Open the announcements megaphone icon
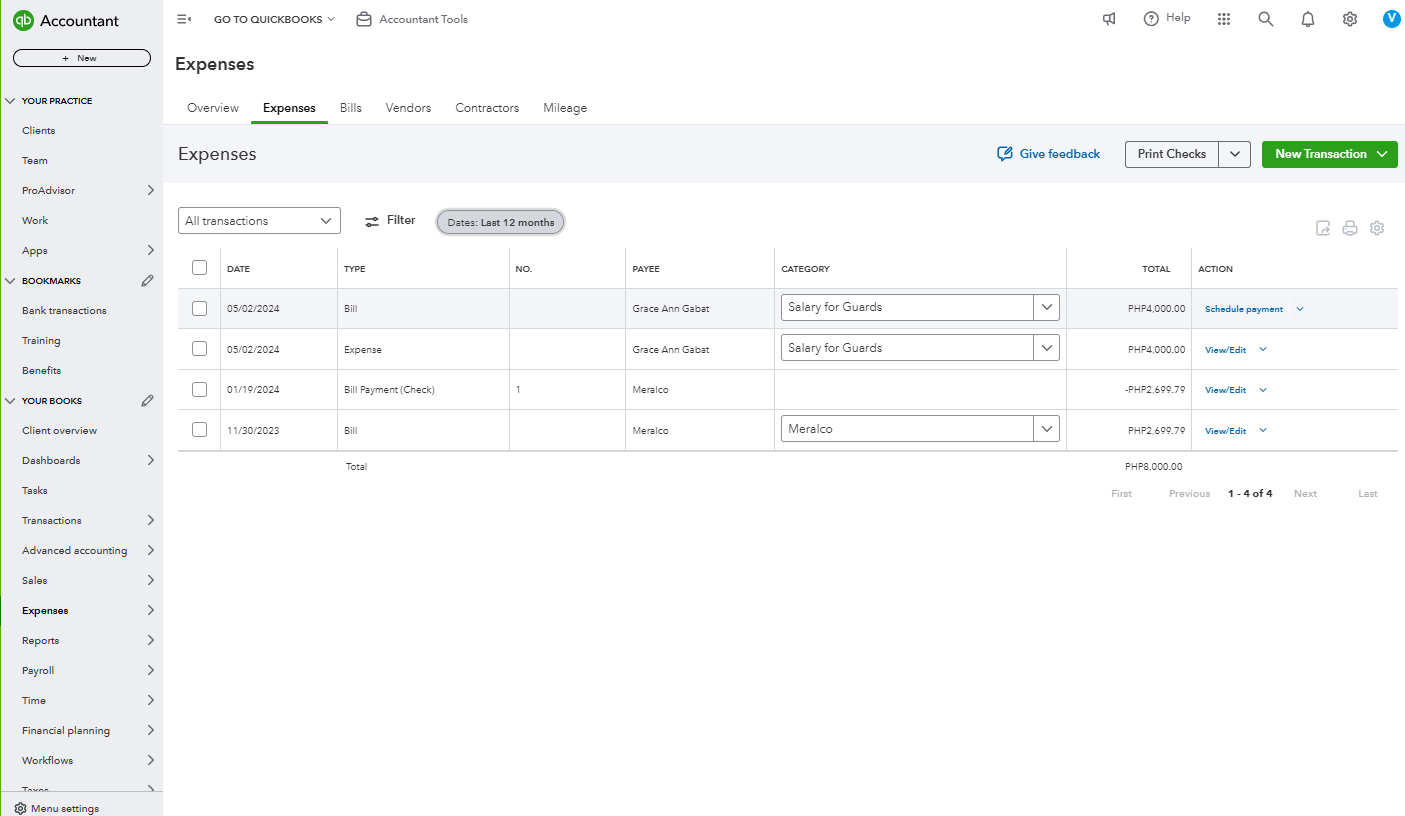Screen dimensions: 1405x816 1109,19
